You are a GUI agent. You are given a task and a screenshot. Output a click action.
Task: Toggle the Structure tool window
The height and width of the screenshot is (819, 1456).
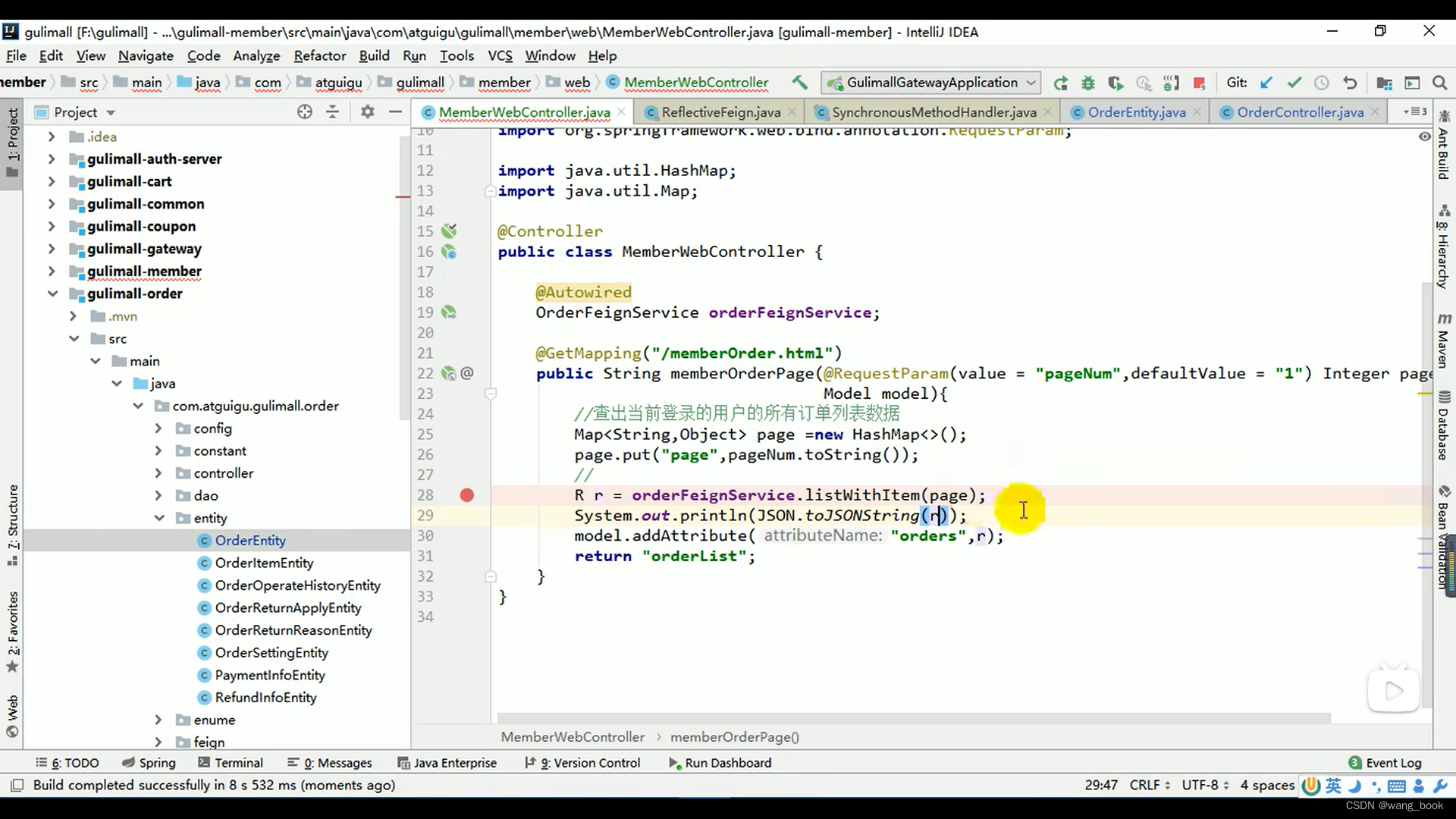pyautogui.click(x=12, y=525)
